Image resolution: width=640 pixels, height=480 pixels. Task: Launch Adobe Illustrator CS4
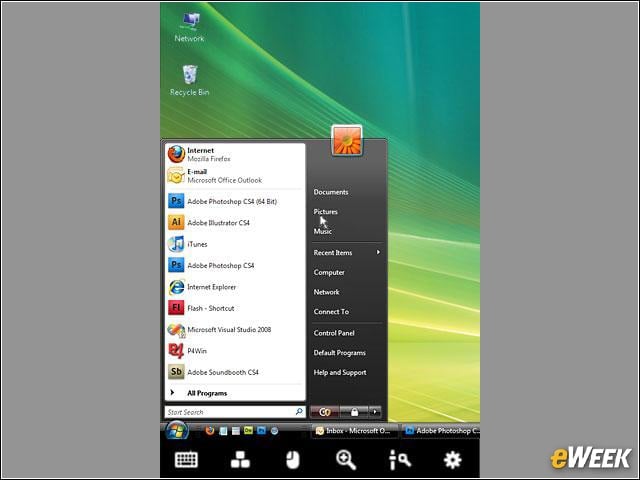(x=235, y=222)
